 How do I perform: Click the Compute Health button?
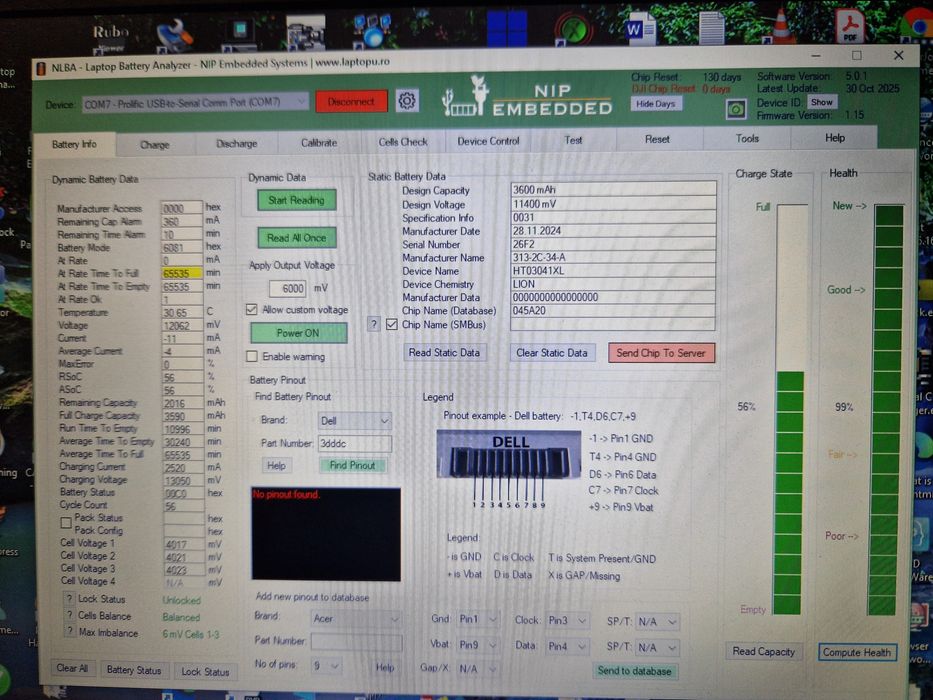coord(857,652)
